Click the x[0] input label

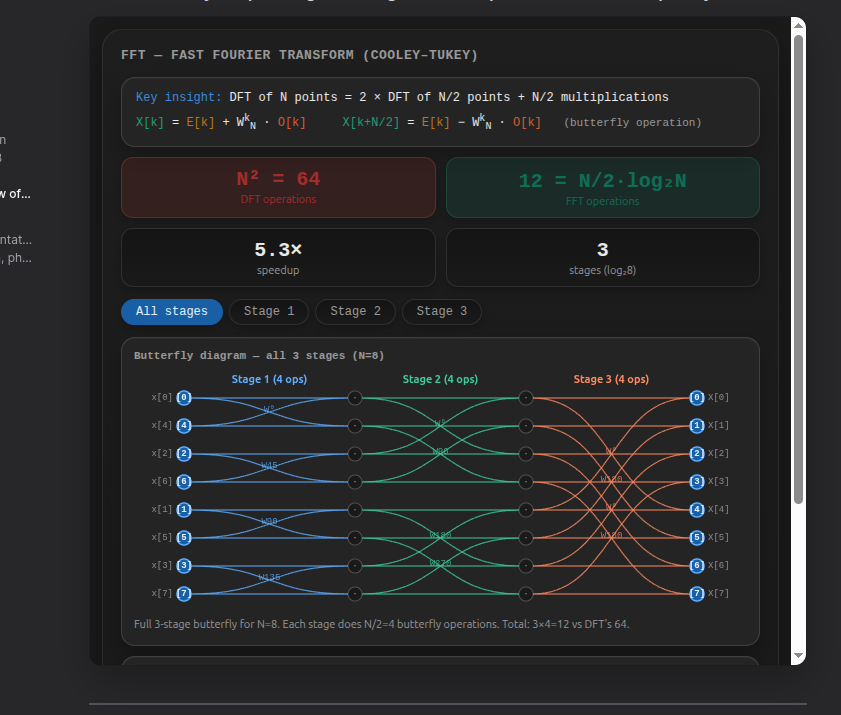coord(161,397)
